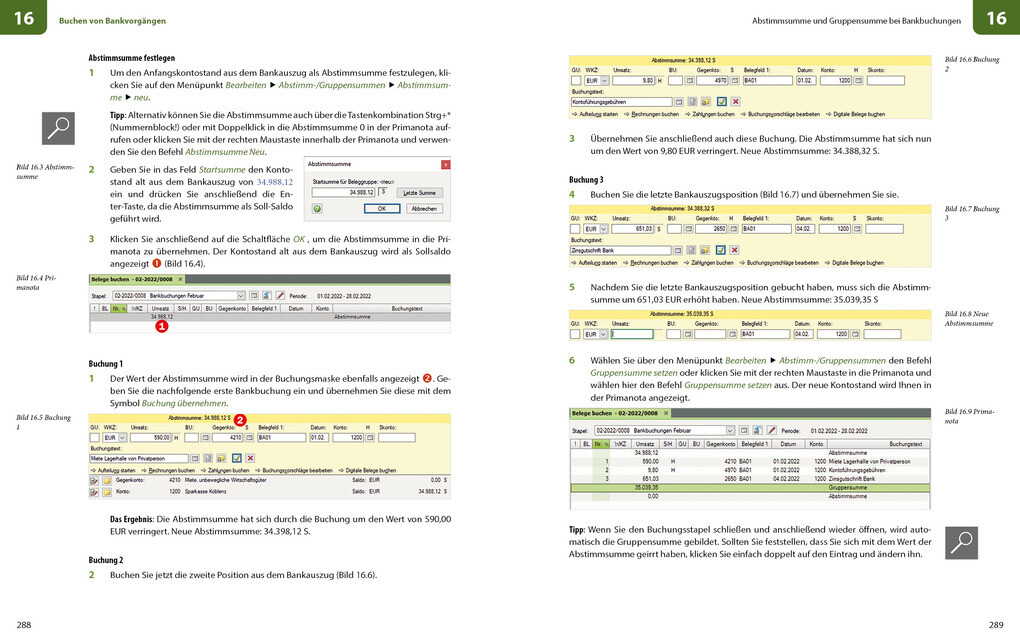Screen dimensions: 1020x644
Task: Click the yellow folder icon beside Zinsgutschrift Bank text
Action: [x=705, y=250]
